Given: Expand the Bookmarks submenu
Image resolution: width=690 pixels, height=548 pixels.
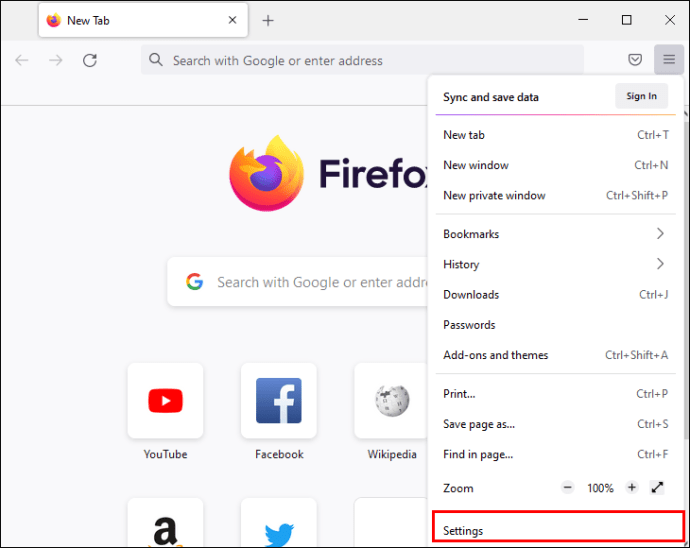Looking at the screenshot, I should [555, 234].
